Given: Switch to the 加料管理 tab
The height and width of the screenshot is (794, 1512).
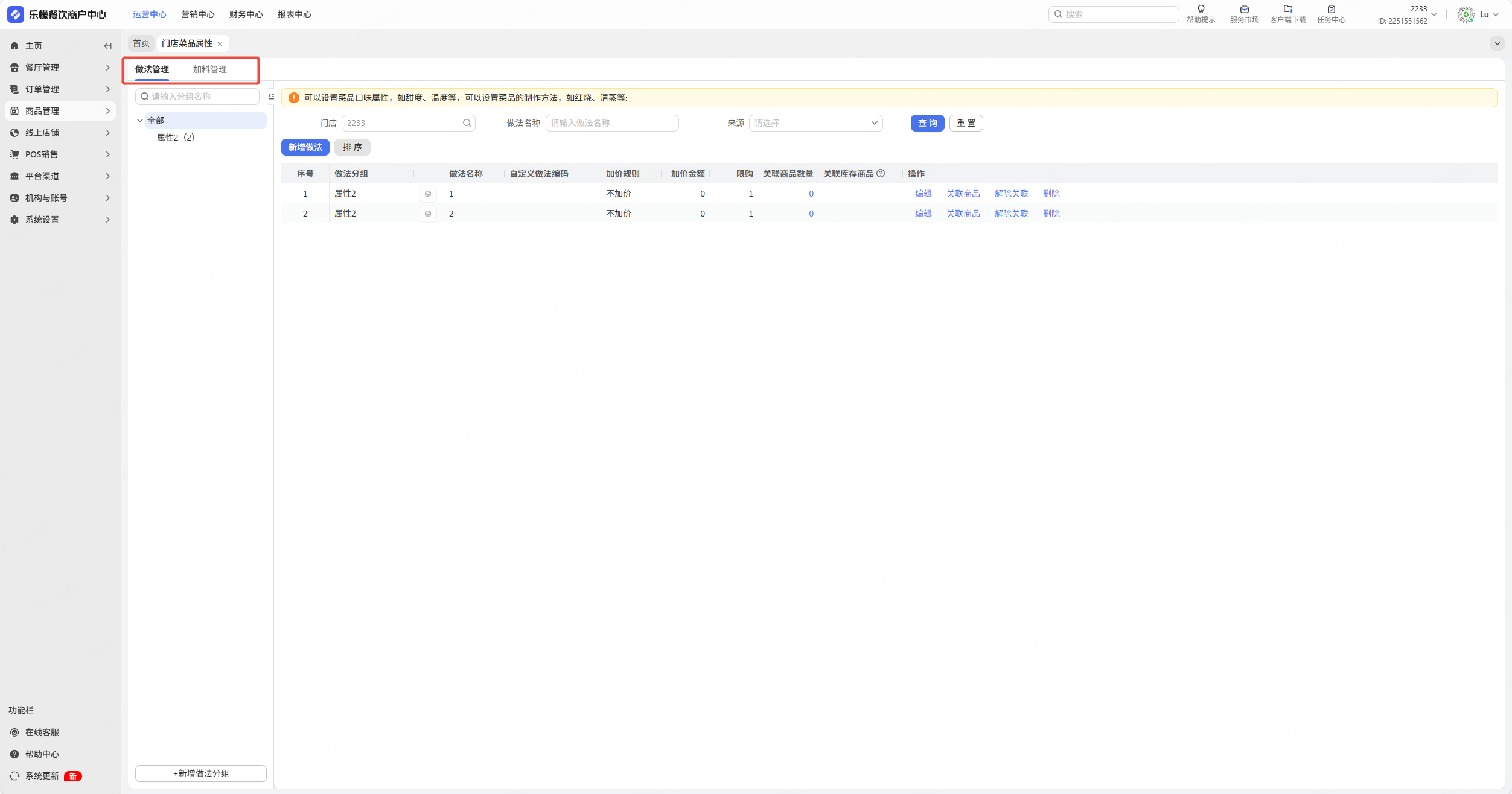Looking at the screenshot, I should (x=209, y=69).
